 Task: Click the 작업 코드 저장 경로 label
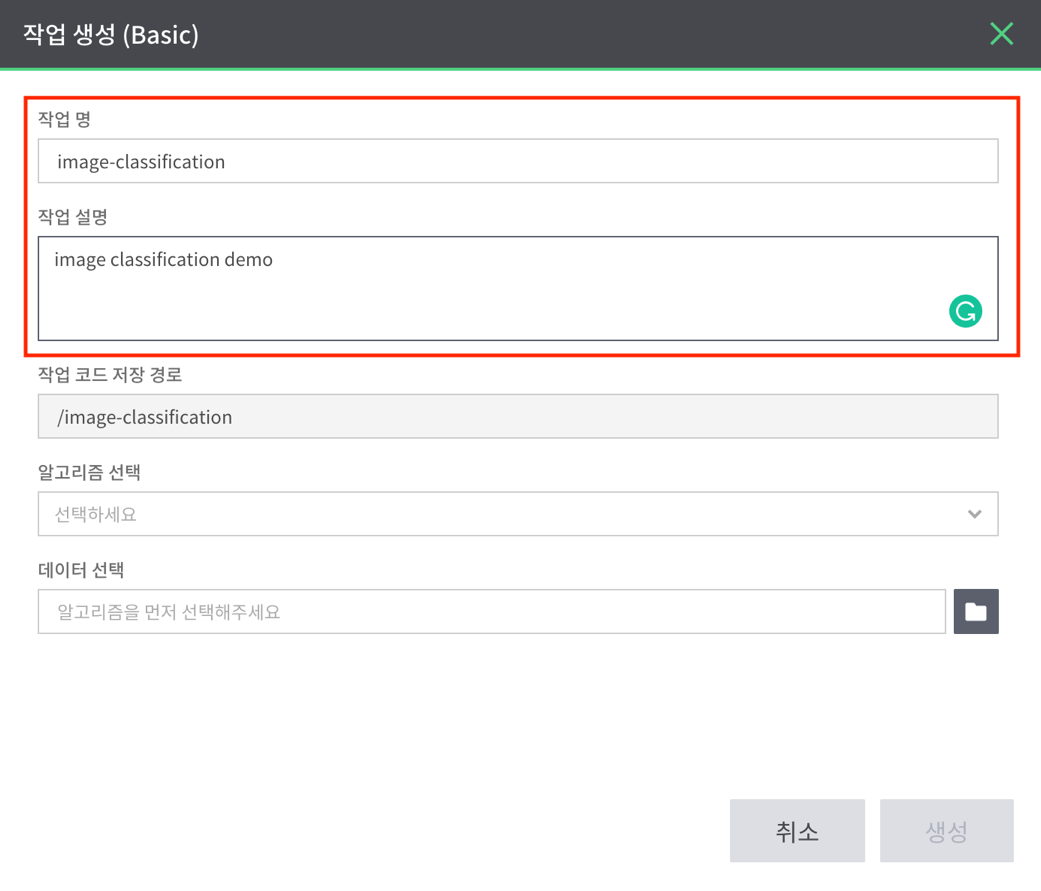pos(110,374)
